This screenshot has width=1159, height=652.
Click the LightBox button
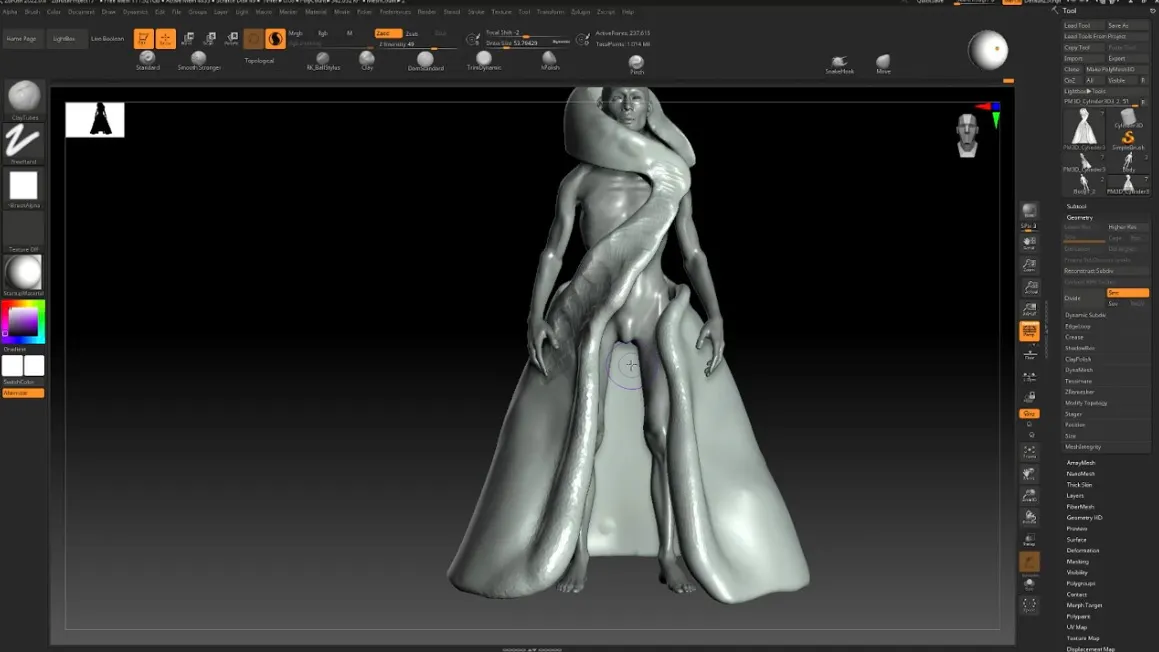(x=64, y=38)
